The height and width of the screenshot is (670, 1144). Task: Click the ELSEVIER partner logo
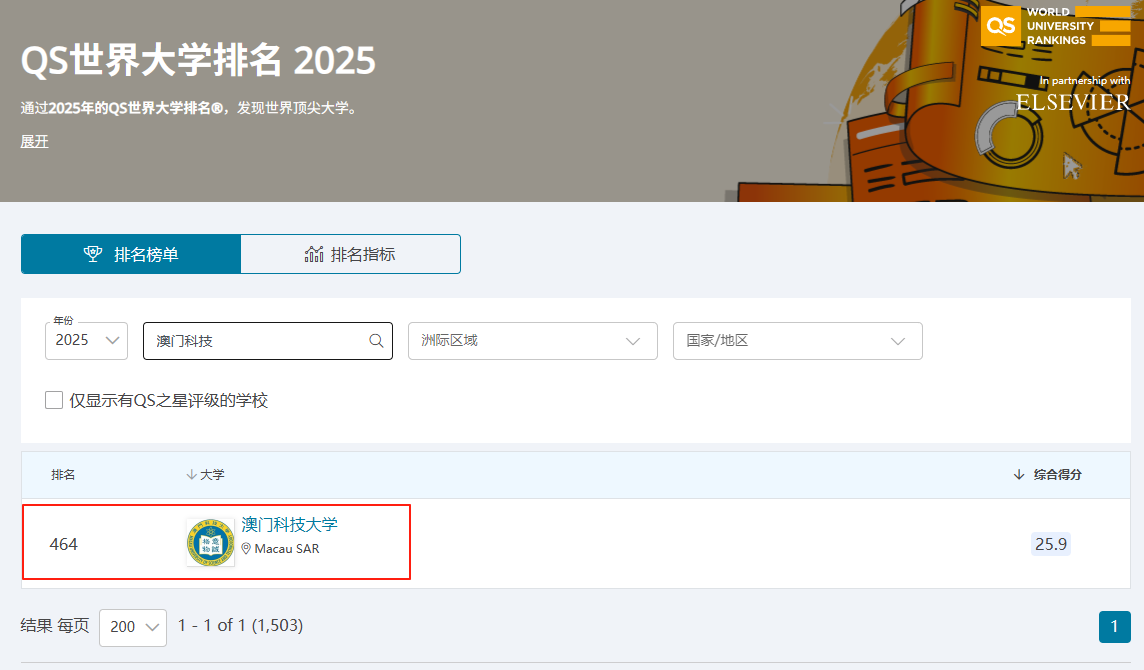[x=1073, y=102]
